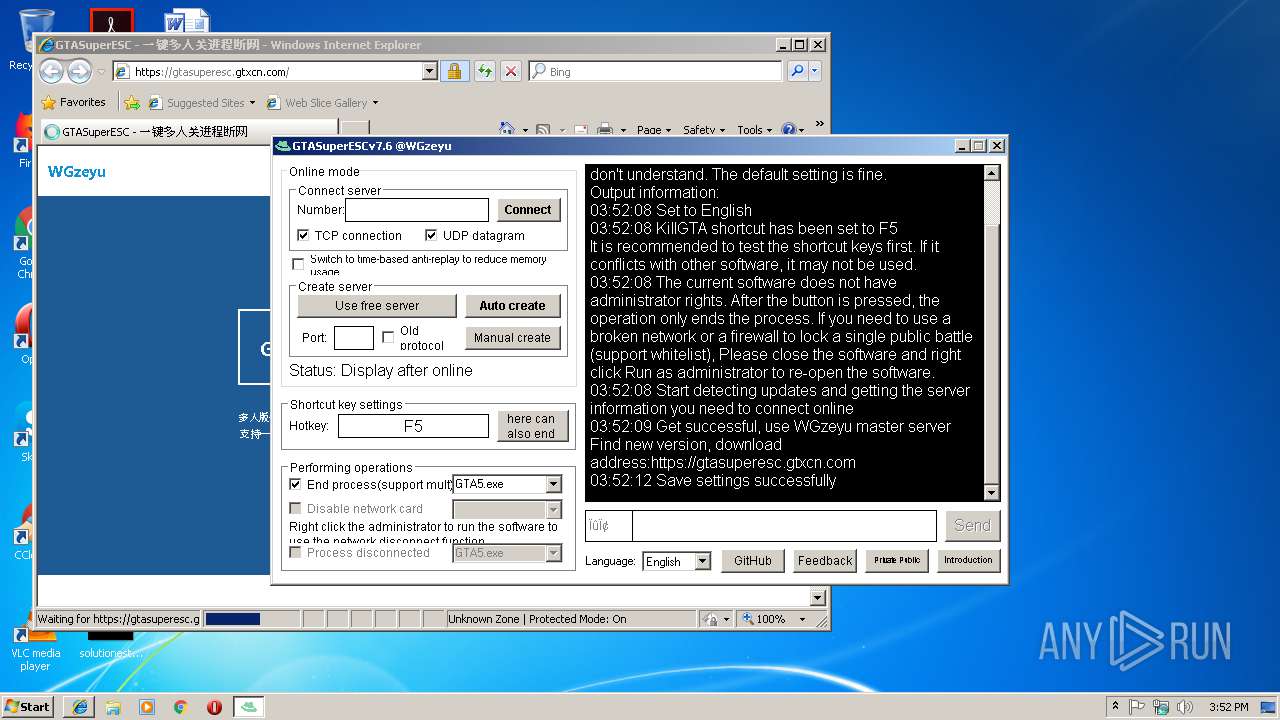Viewport: 1280px width, 720px height.
Task: Click the Hotkey F5 field
Action: (x=413, y=426)
